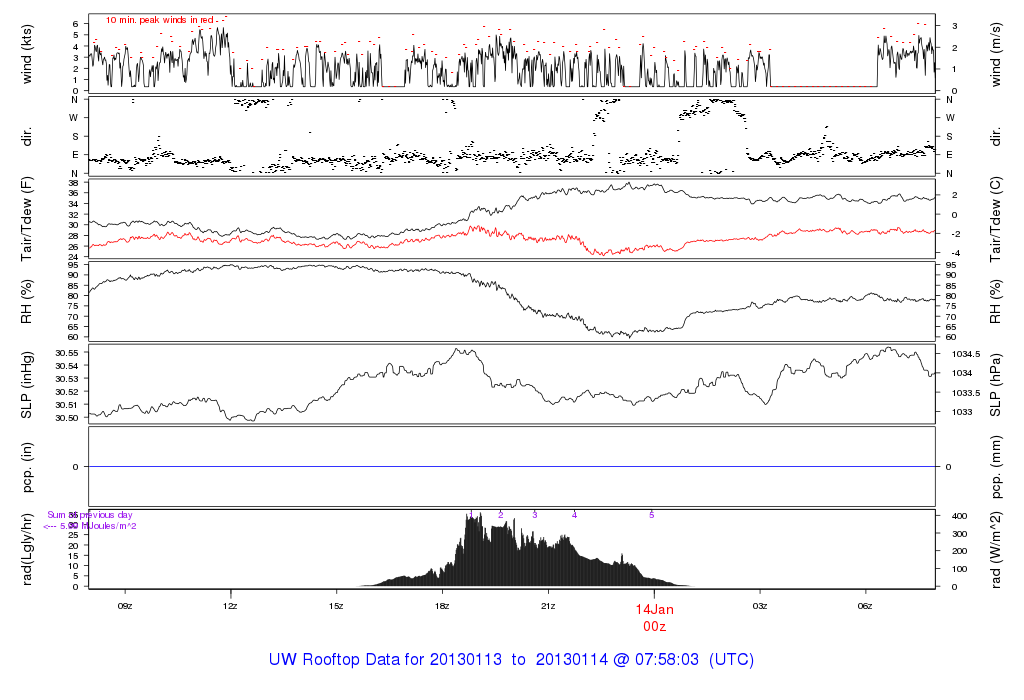
Task: Click the 21z time tick label
Action: pos(548,606)
